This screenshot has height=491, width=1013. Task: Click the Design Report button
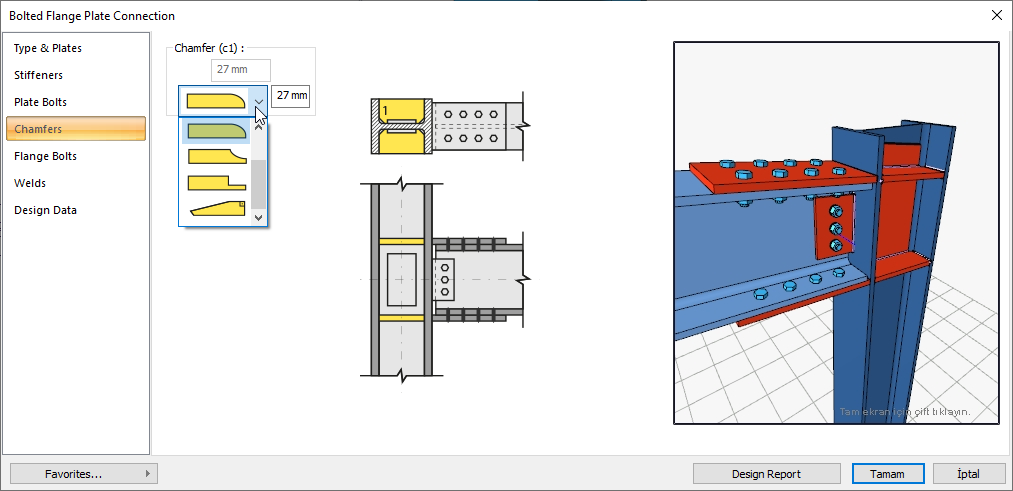(x=766, y=474)
